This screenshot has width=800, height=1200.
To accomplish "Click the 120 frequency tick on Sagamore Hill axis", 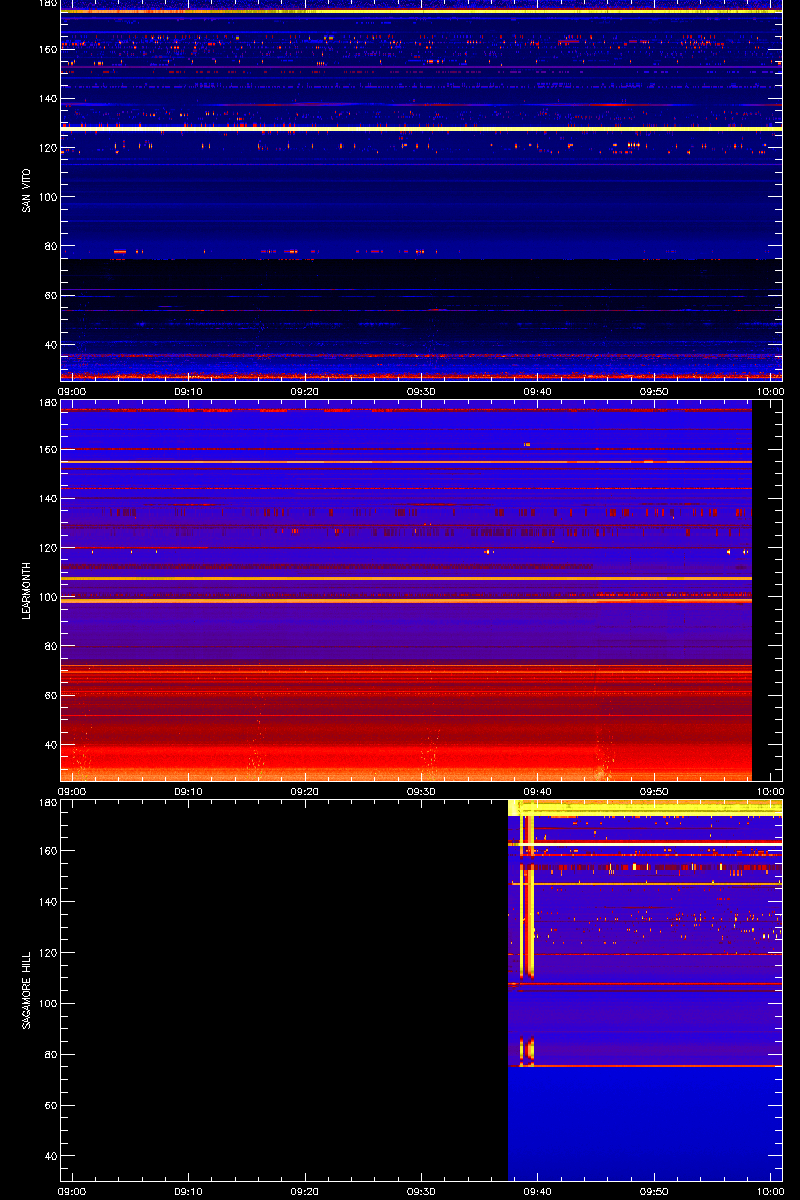I will pyautogui.click(x=46, y=953).
